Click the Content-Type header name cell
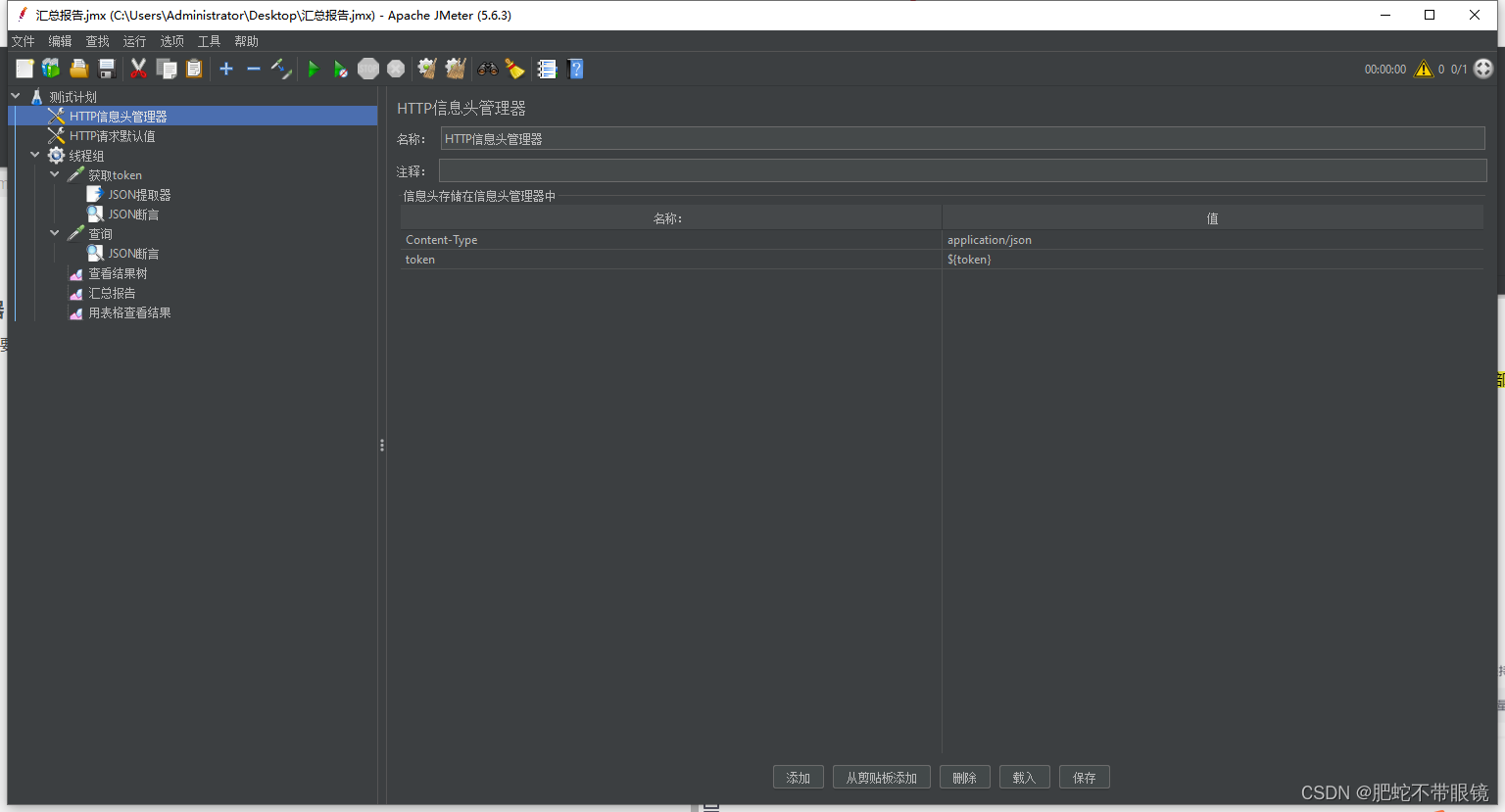Image resolution: width=1505 pixels, height=812 pixels. pos(670,240)
